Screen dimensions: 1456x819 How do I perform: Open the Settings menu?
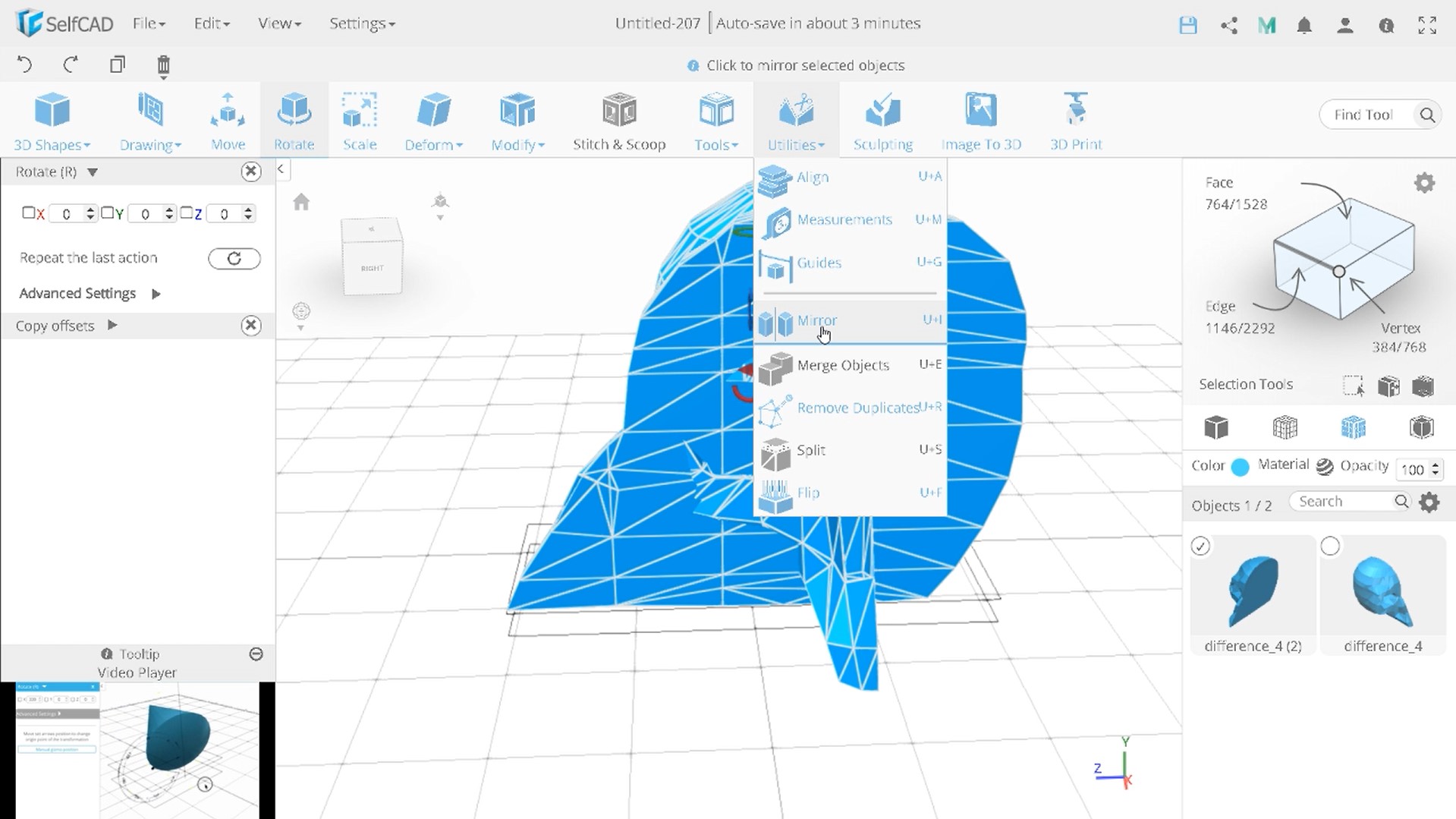click(362, 24)
